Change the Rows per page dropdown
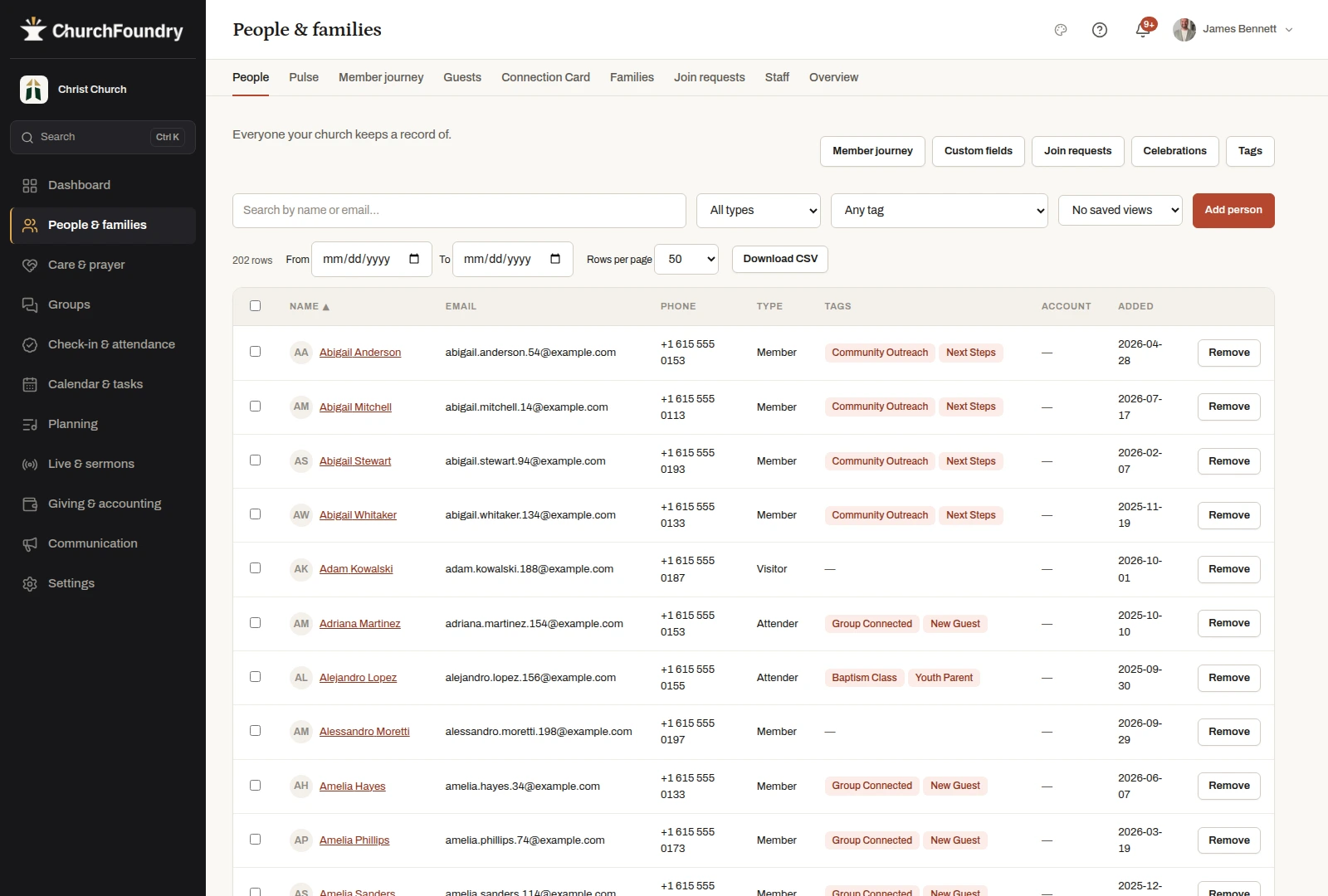This screenshot has height=896, width=1328. [686, 260]
